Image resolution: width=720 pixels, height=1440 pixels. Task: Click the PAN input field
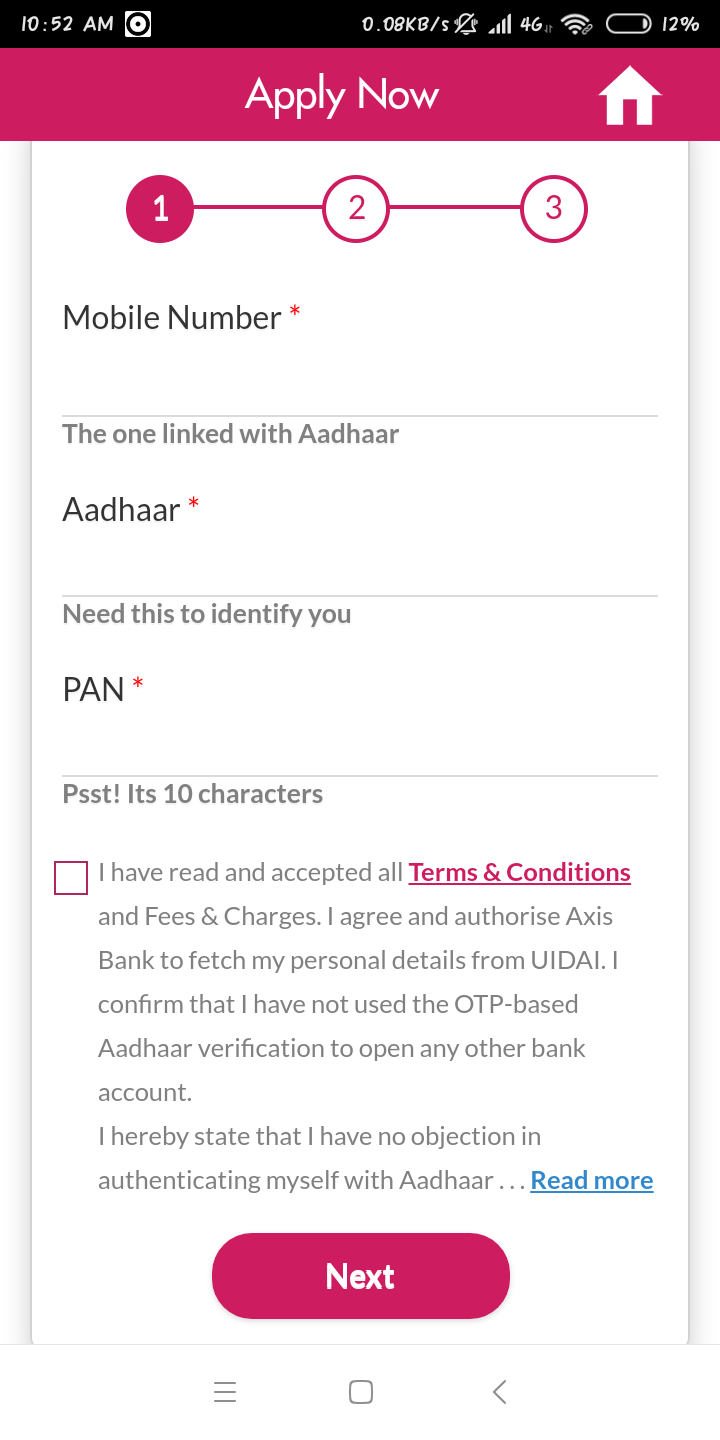[360, 744]
